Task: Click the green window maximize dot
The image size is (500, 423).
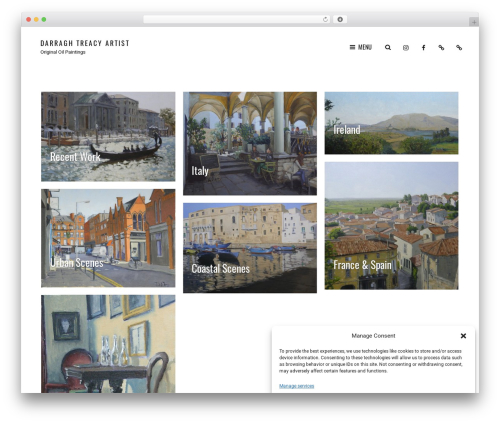Action: point(44,20)
